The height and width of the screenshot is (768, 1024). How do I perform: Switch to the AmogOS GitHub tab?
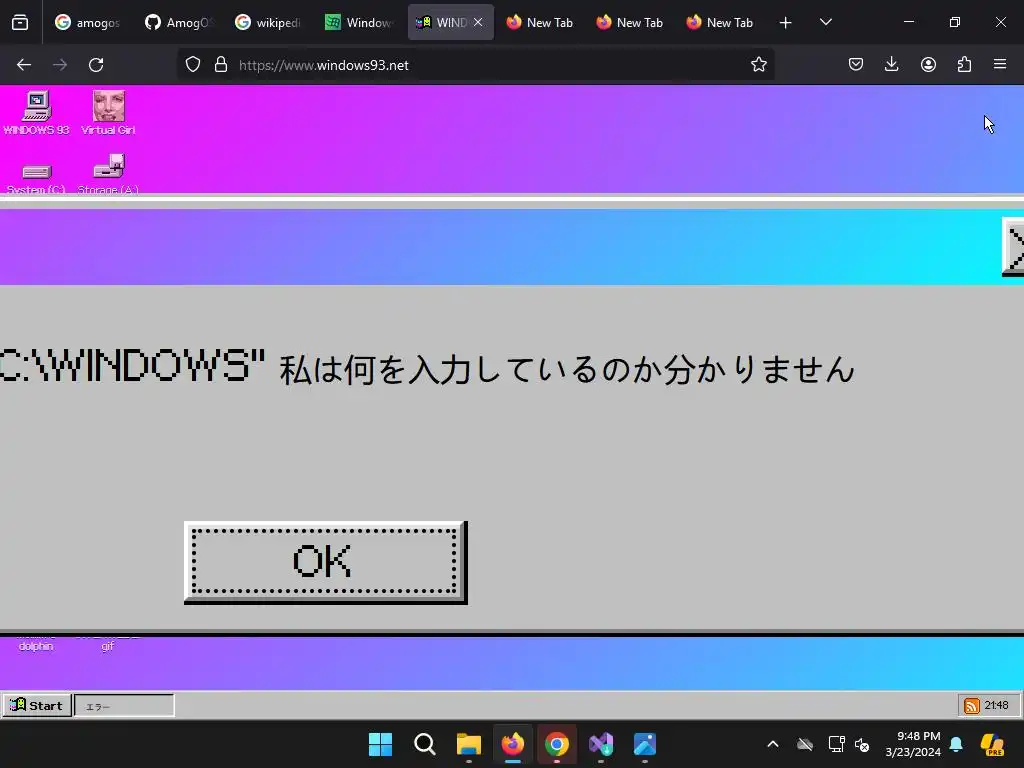[x=178, y=22]
